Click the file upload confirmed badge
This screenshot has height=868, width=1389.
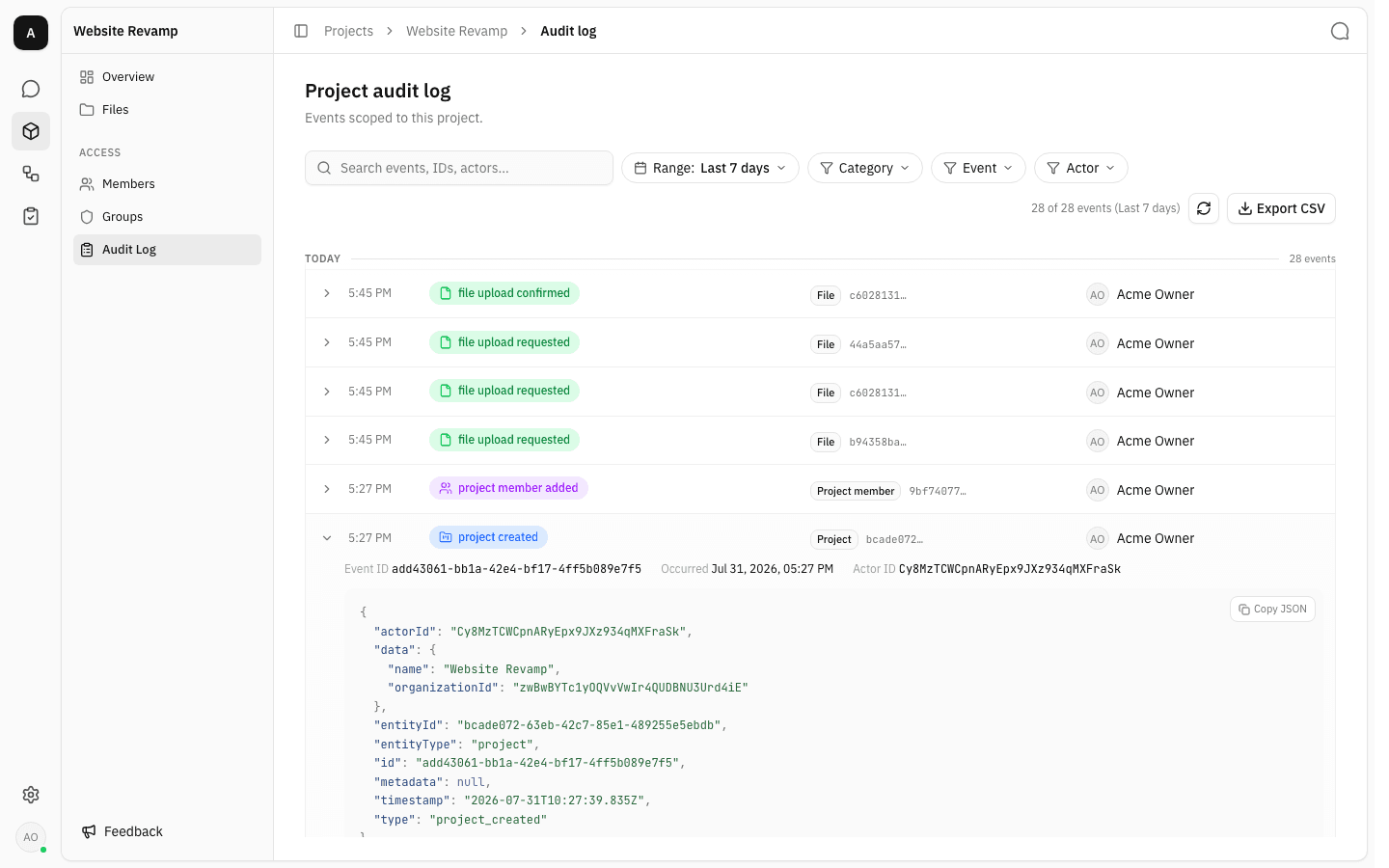(504, 293)
